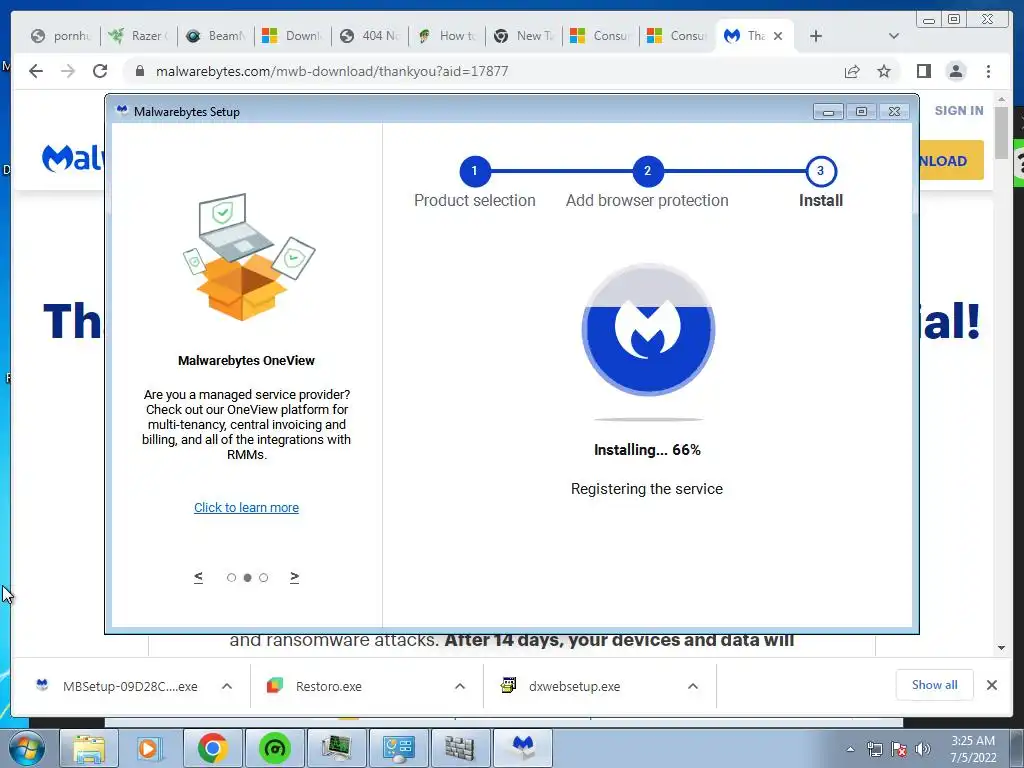
Task: Click the Malwarebytes page logo
Action: pyautogui.click(x=72, y=158)
